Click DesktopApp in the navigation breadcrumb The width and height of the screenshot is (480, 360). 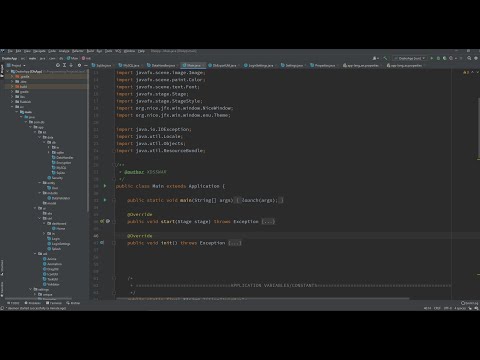(x=9, y=58)
